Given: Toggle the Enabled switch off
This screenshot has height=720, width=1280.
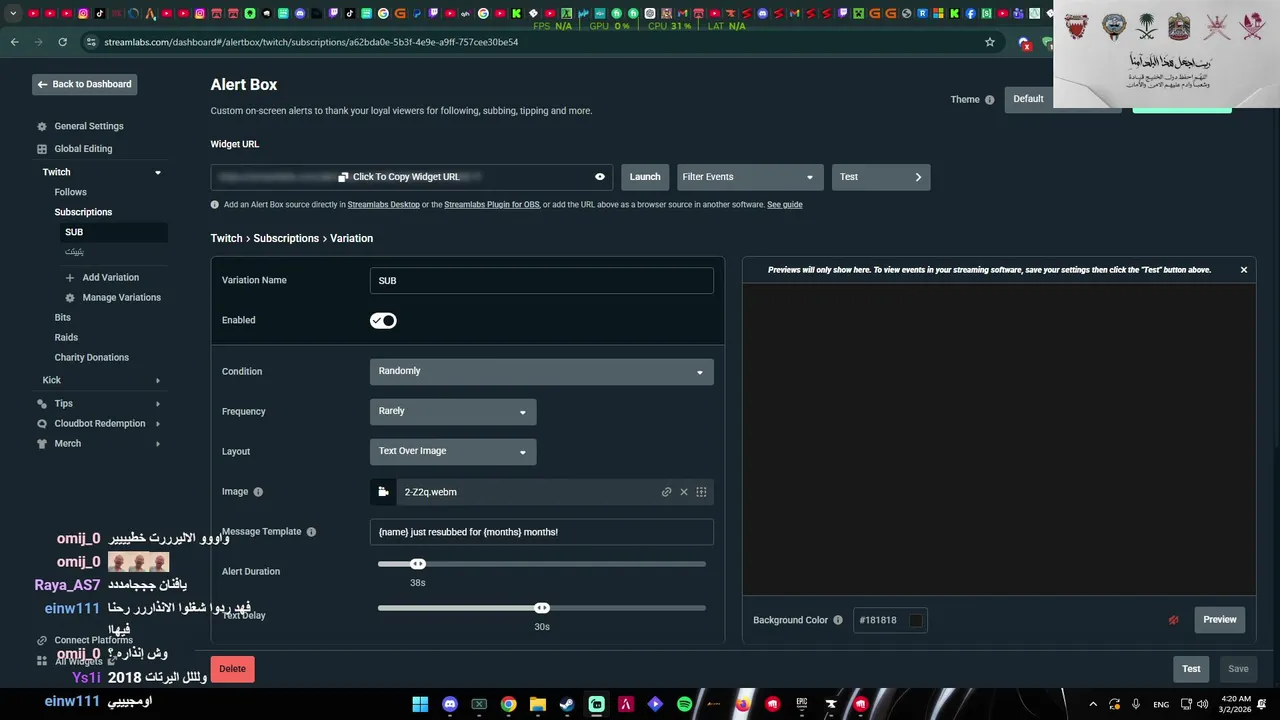Looking at the screenshot, I should click(x=383, y=321).
